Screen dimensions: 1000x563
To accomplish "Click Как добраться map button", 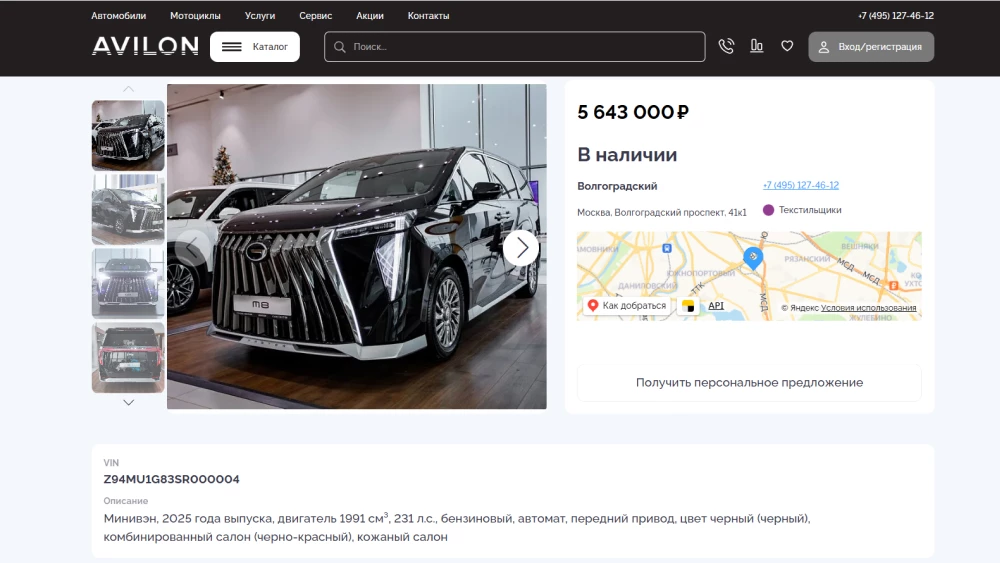I will coord(626,305).
